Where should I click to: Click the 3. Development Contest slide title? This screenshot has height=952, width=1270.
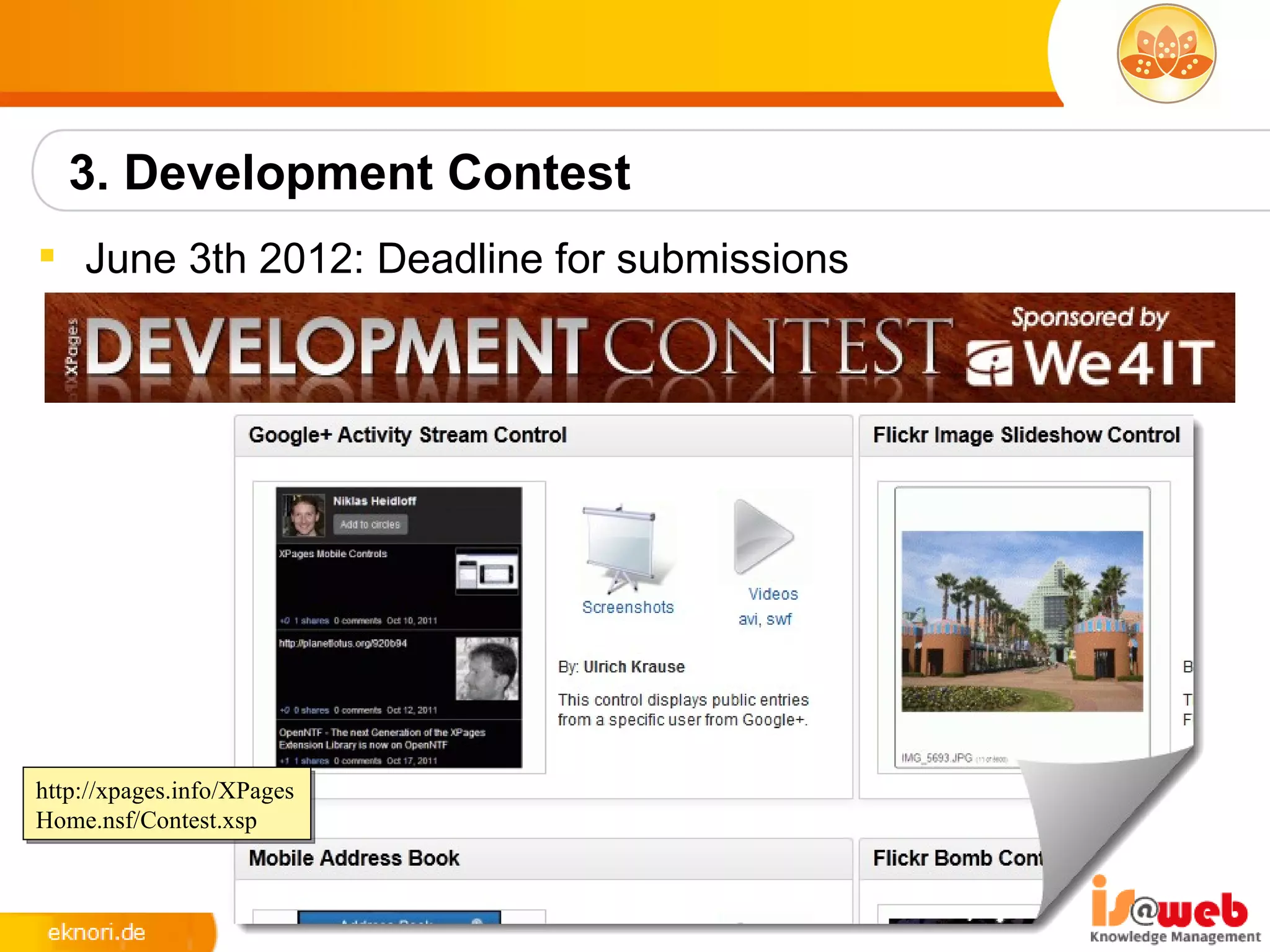(350, 172)
